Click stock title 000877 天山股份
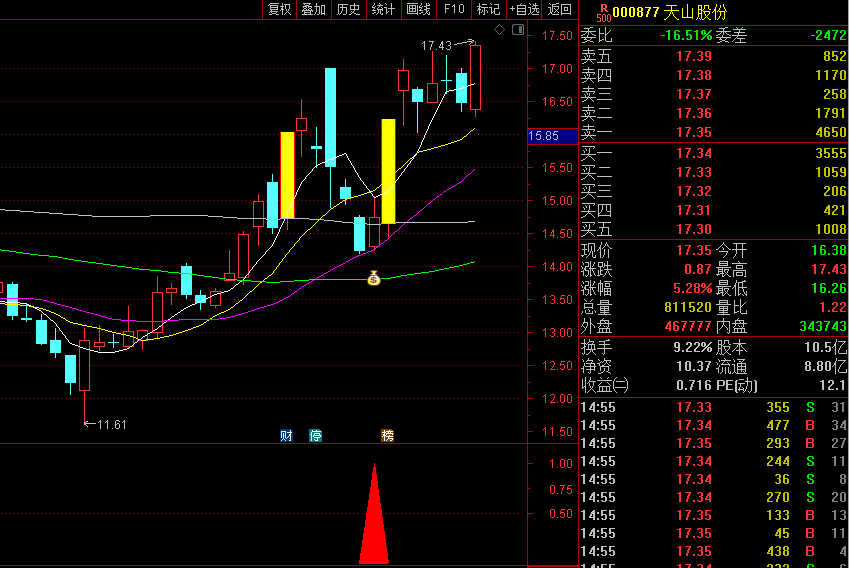Viewport: 850px width, 568px height. [669, 12]
